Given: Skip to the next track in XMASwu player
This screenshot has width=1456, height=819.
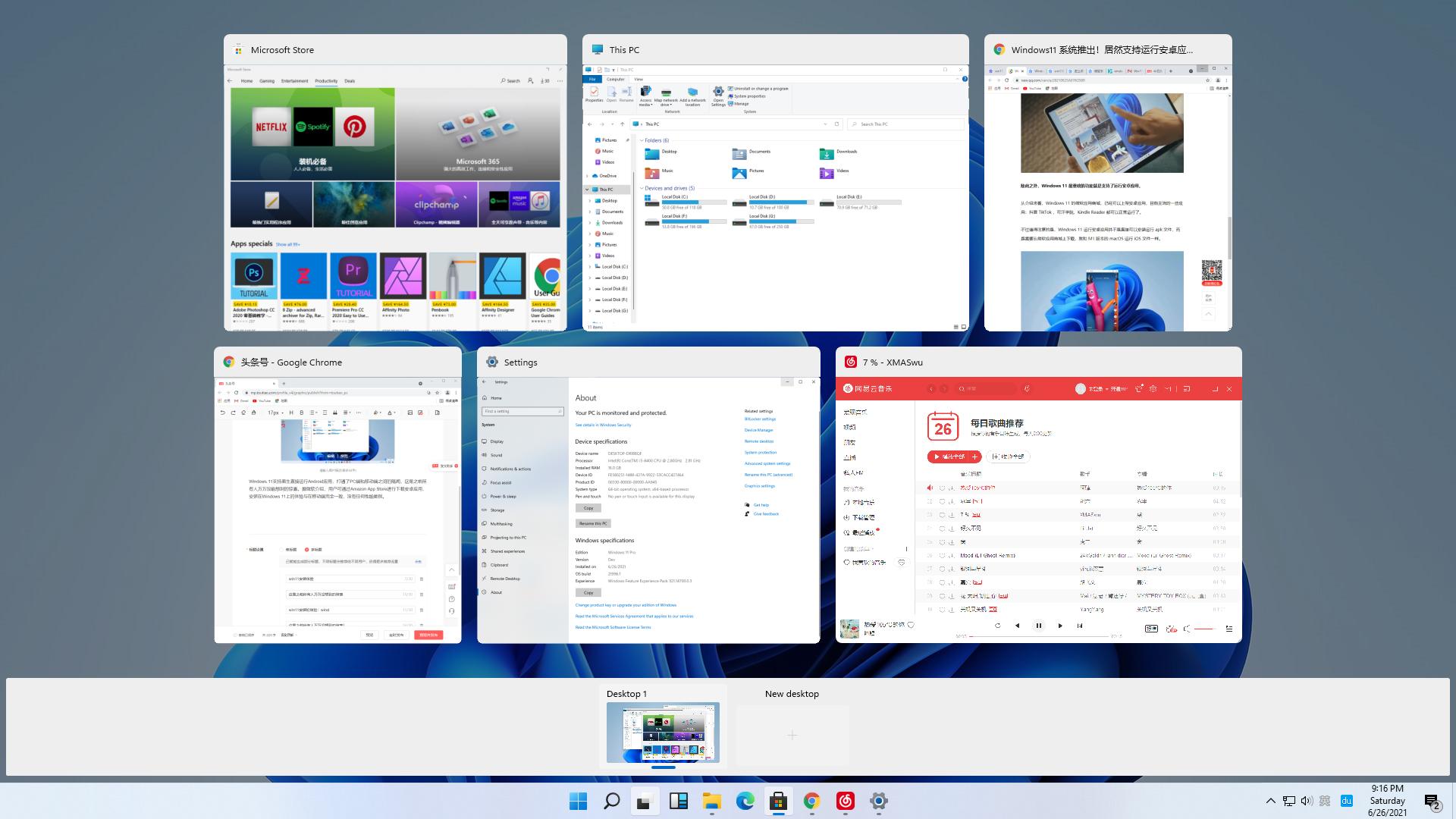Looking at the screenshot, I should pyautogui.click(x=1060, y=626).
